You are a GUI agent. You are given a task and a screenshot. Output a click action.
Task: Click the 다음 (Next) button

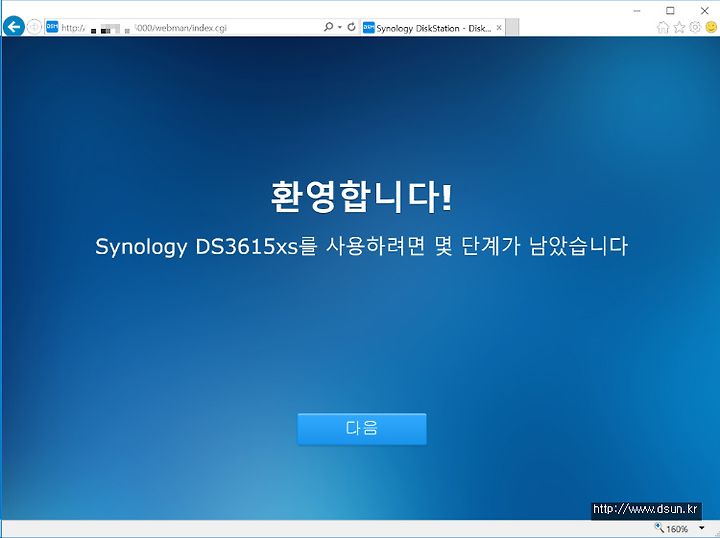(x=362, y=429)
